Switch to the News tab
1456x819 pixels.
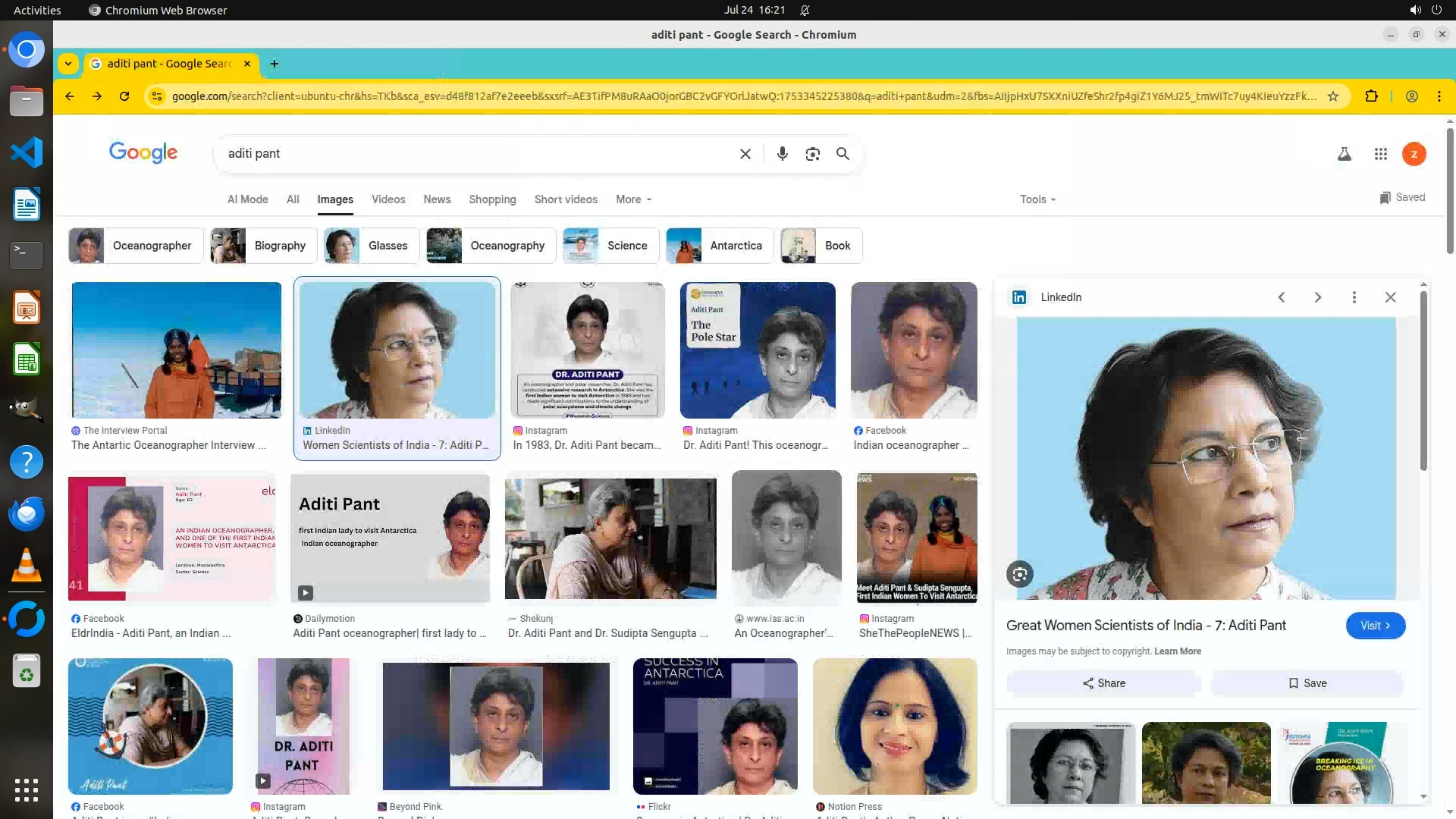click(x=436, y=199)
